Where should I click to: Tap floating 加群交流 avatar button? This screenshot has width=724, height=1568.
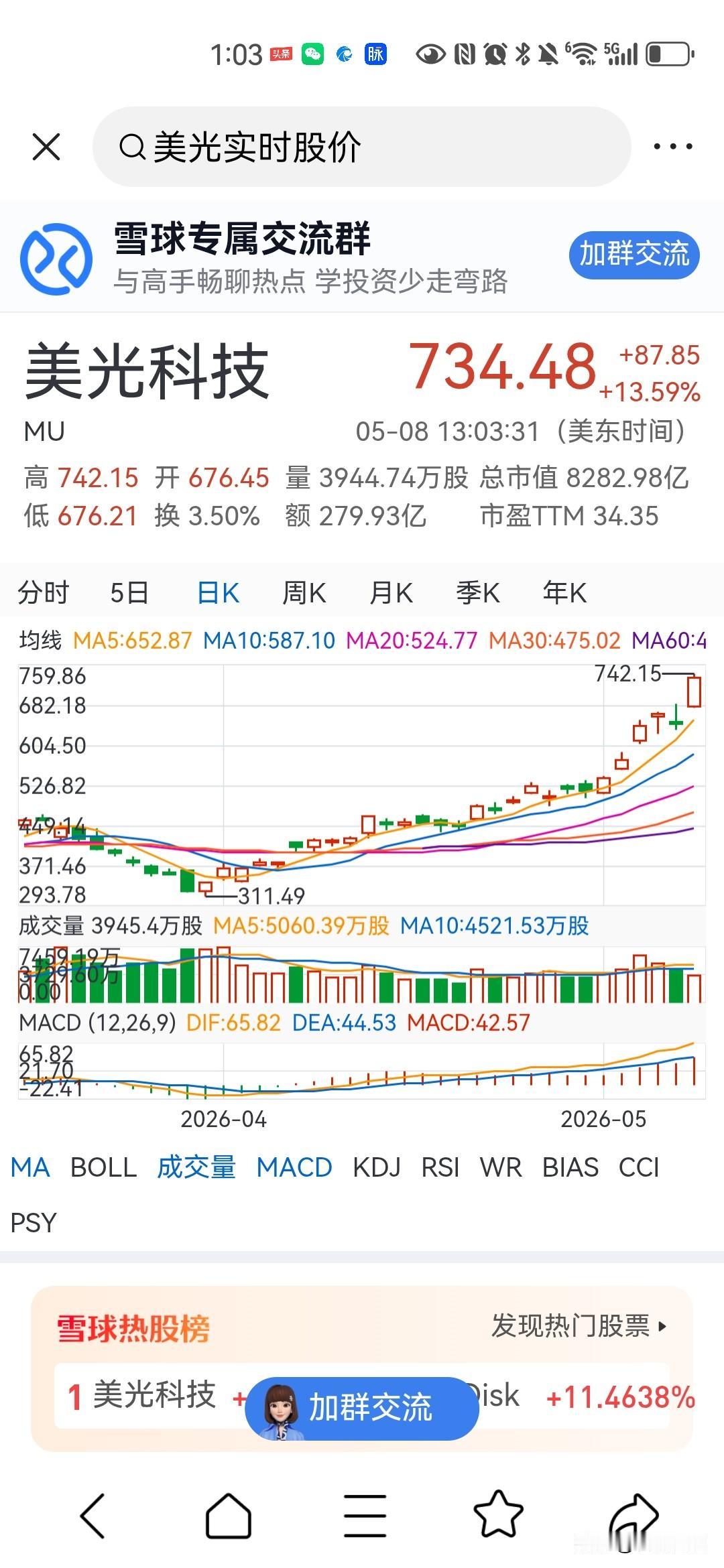[362, 1408]
